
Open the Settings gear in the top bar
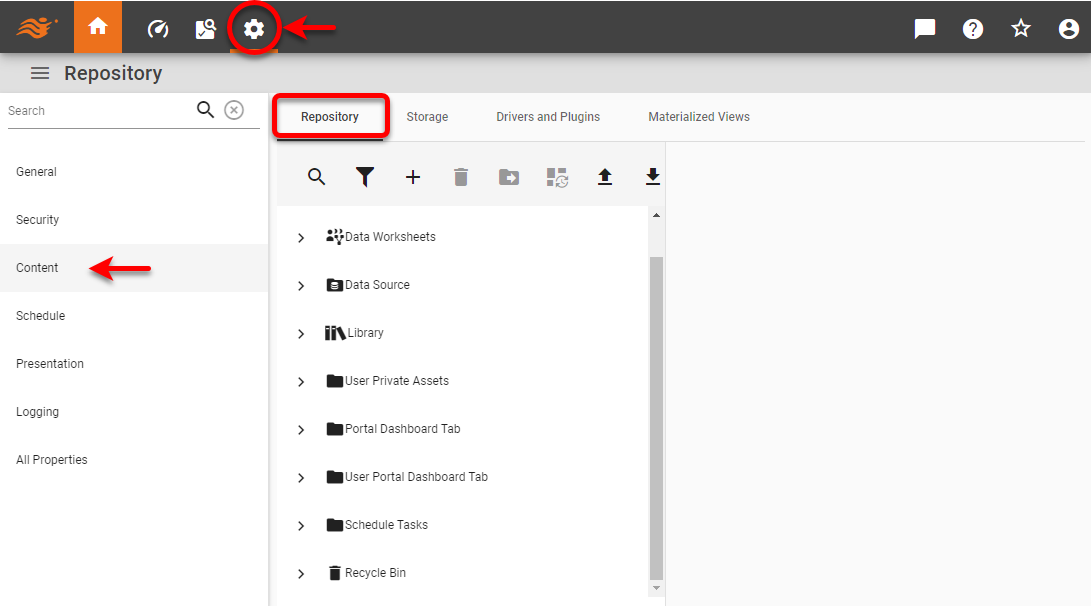(253, 27)
